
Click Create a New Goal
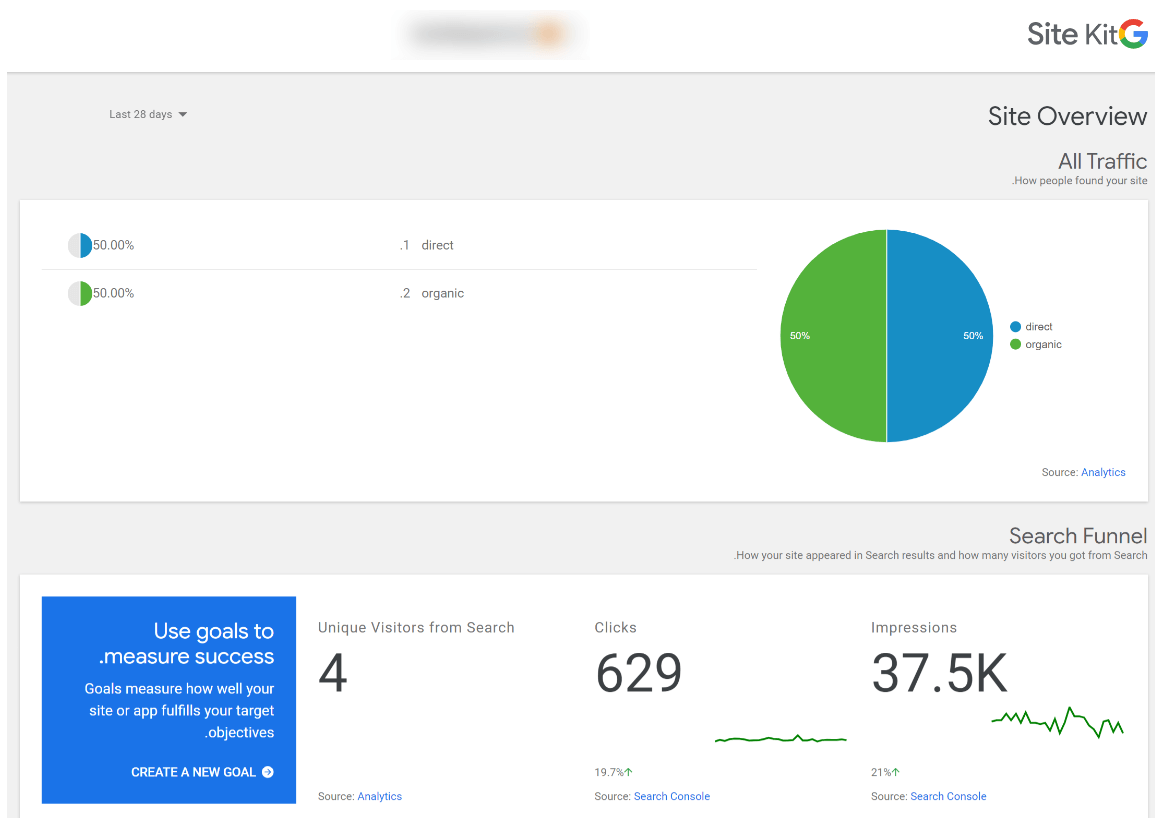202,772
